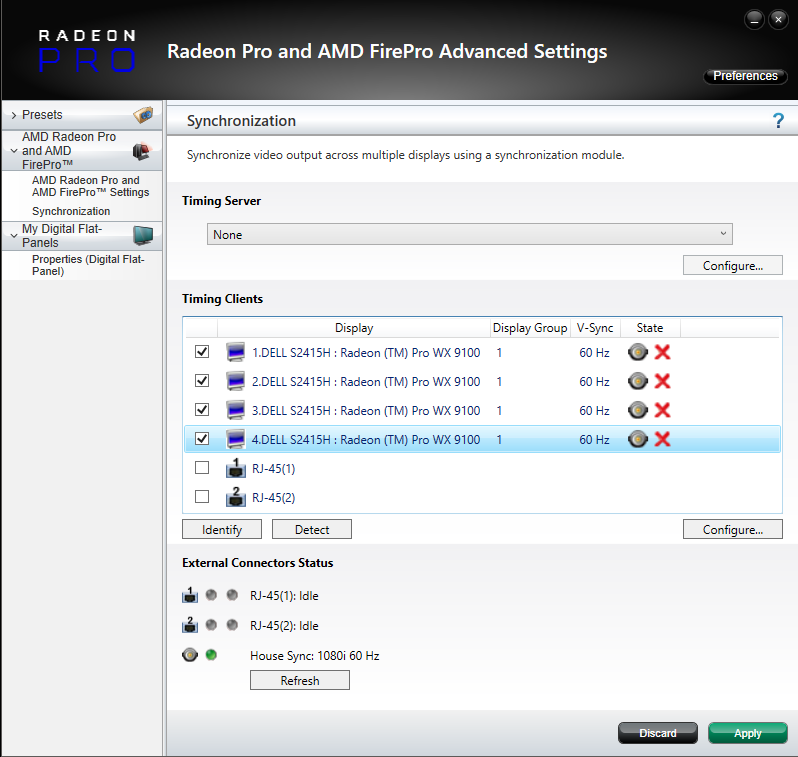Click monitor icon for 3.DELL S2415H

pos(236,410)
